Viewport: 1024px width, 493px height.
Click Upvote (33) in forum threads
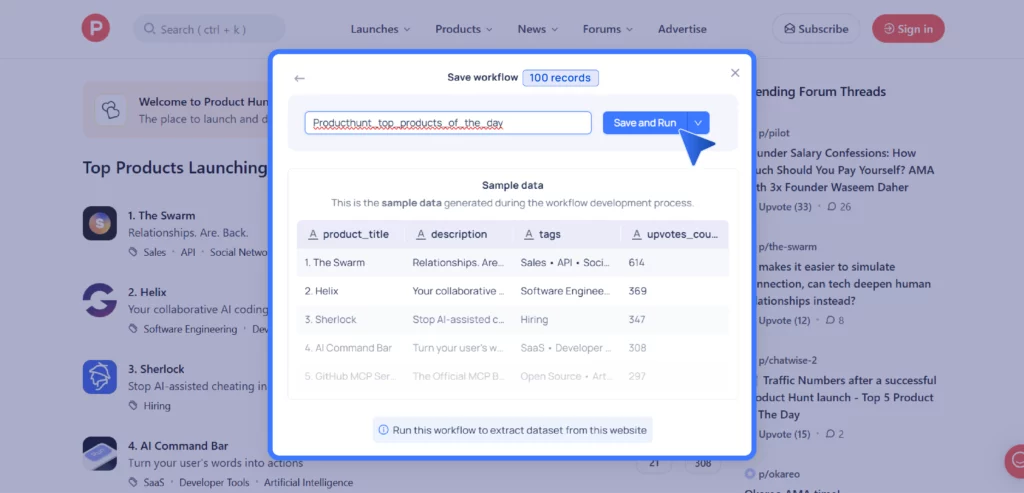click(x=784, y=207)
